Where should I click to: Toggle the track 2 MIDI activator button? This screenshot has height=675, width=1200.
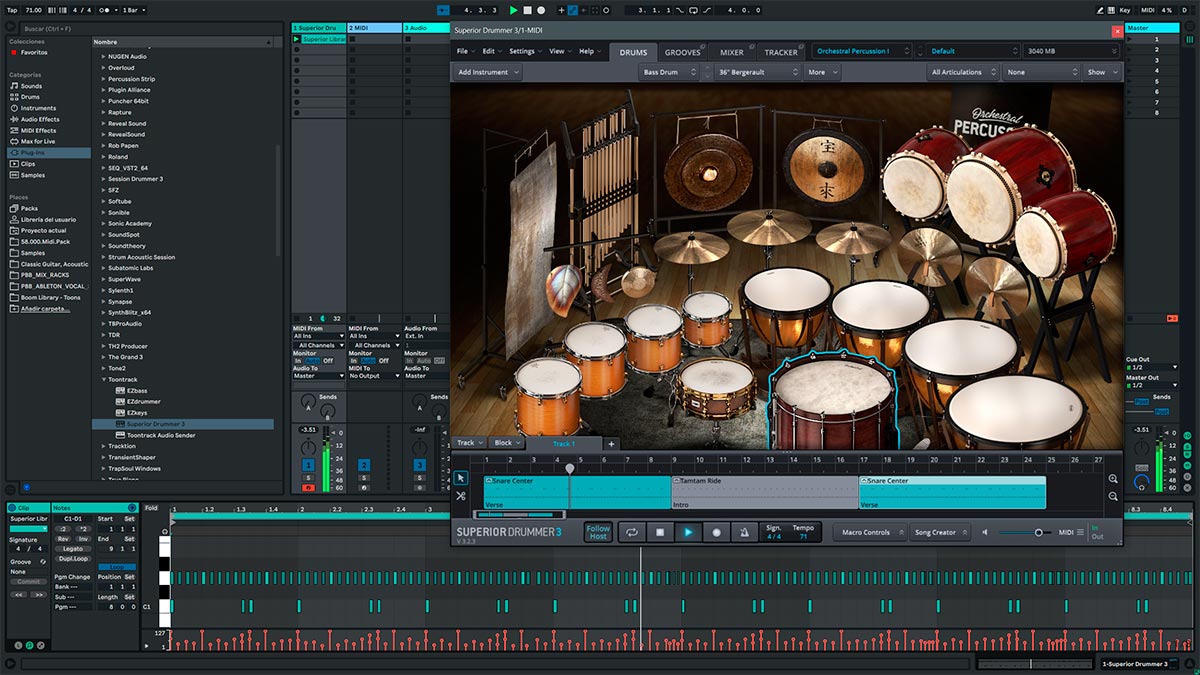364,464
